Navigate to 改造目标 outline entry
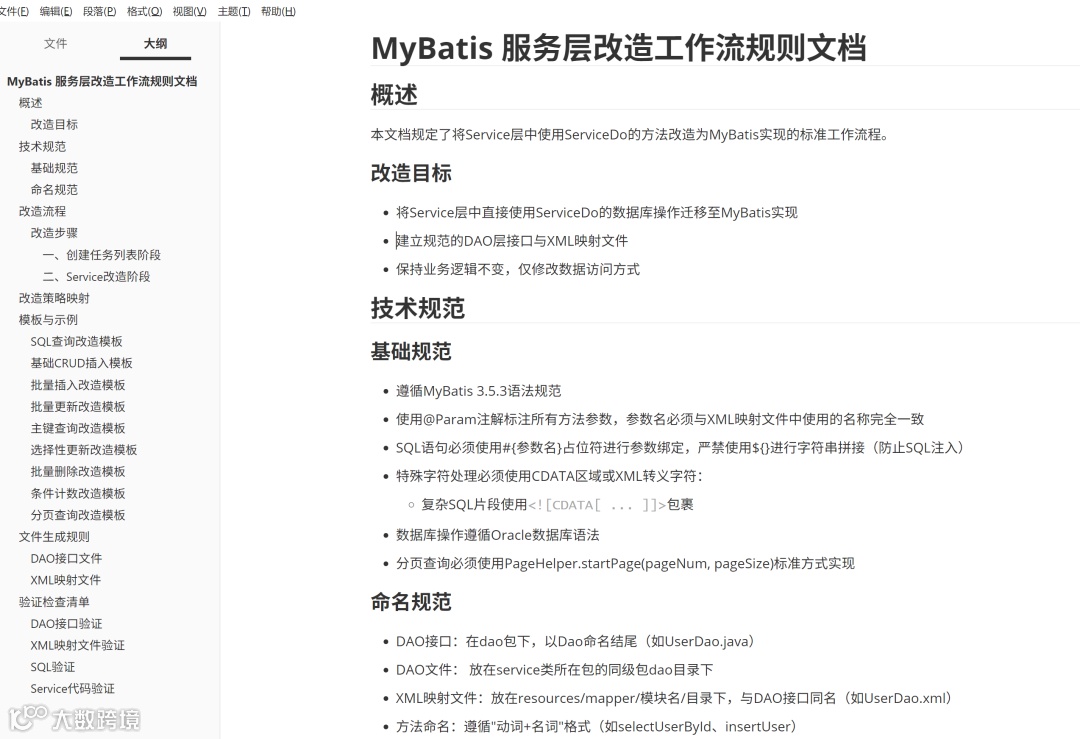Viewport: 1080px width, 739px height. (54, 125)
